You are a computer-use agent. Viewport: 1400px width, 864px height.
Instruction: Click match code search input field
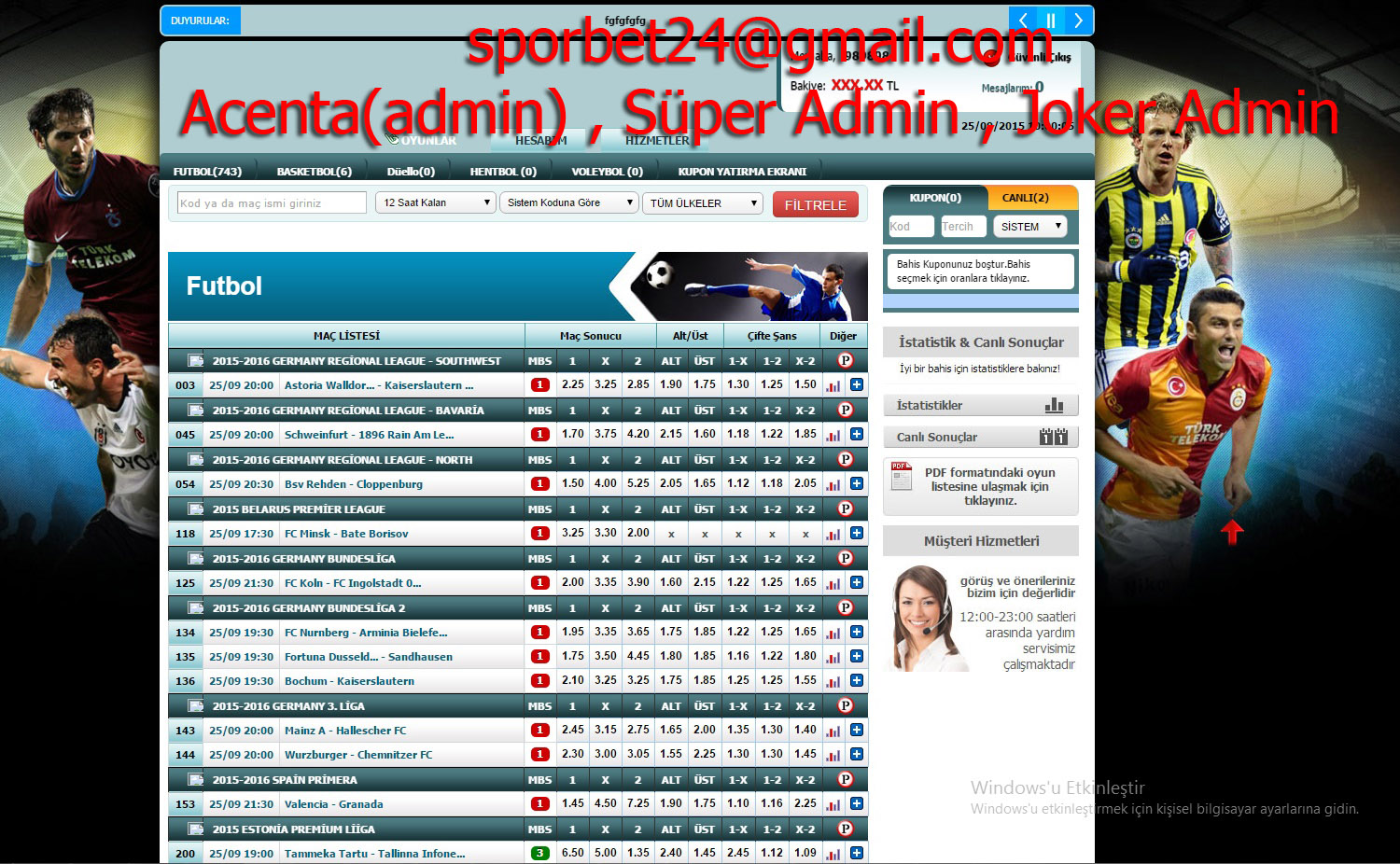(272, 202)
